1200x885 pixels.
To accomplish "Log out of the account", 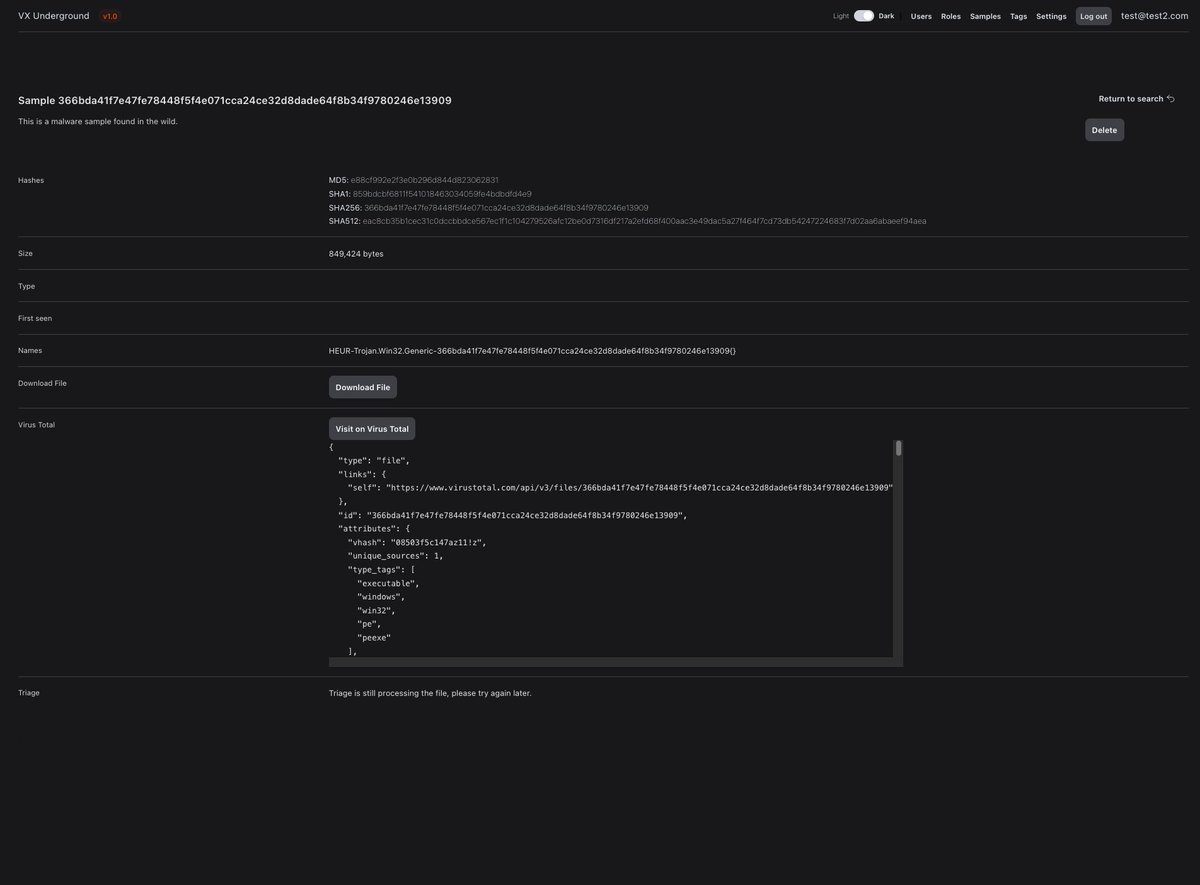I will point(1093,16).
